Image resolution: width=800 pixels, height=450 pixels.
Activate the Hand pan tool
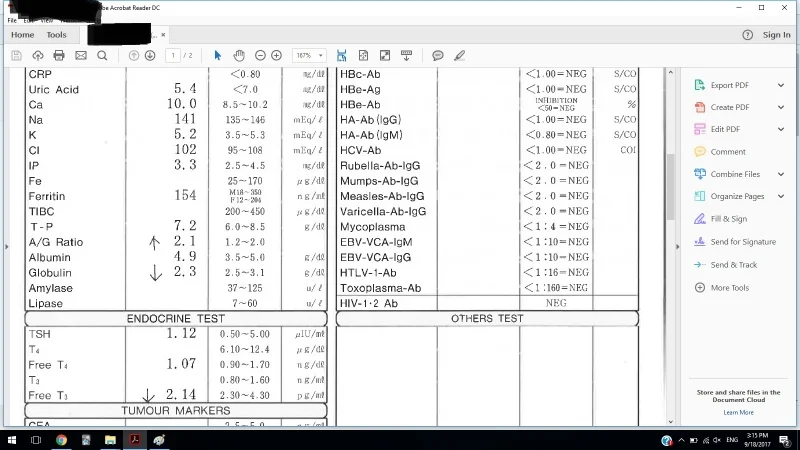click(239, 56)
